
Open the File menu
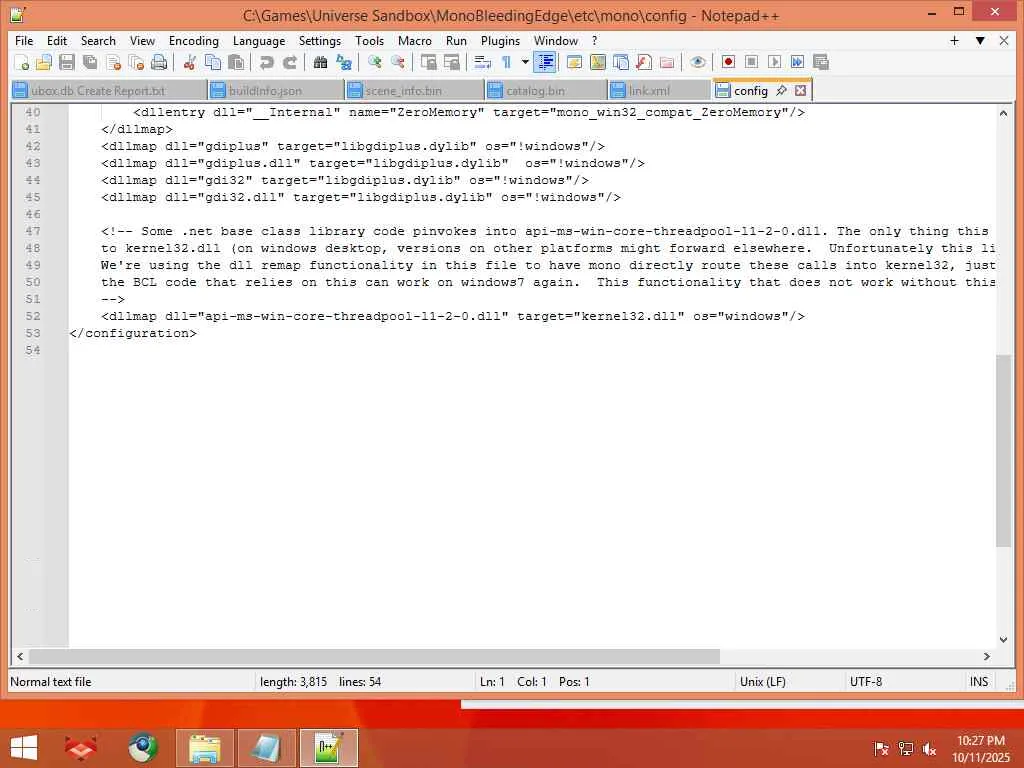click(24, 40)
